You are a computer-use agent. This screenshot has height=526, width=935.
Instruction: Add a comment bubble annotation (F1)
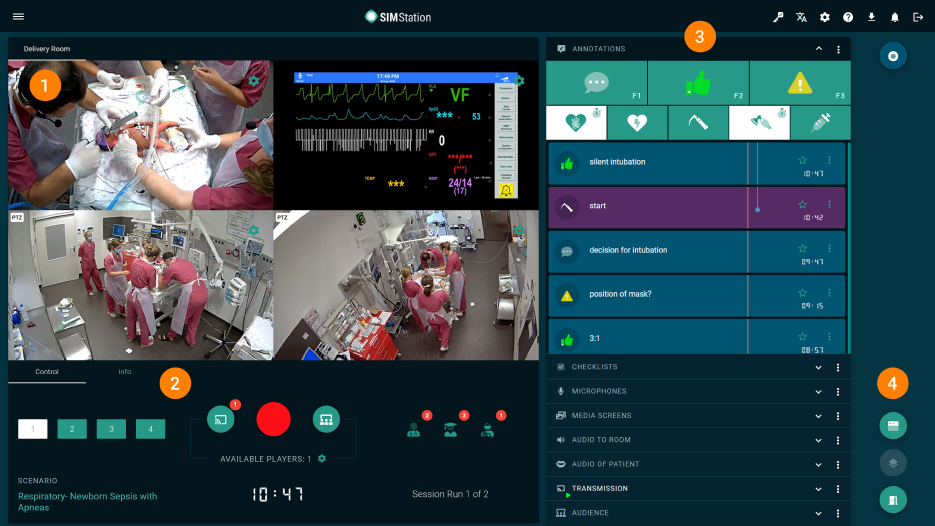(596, 83)
